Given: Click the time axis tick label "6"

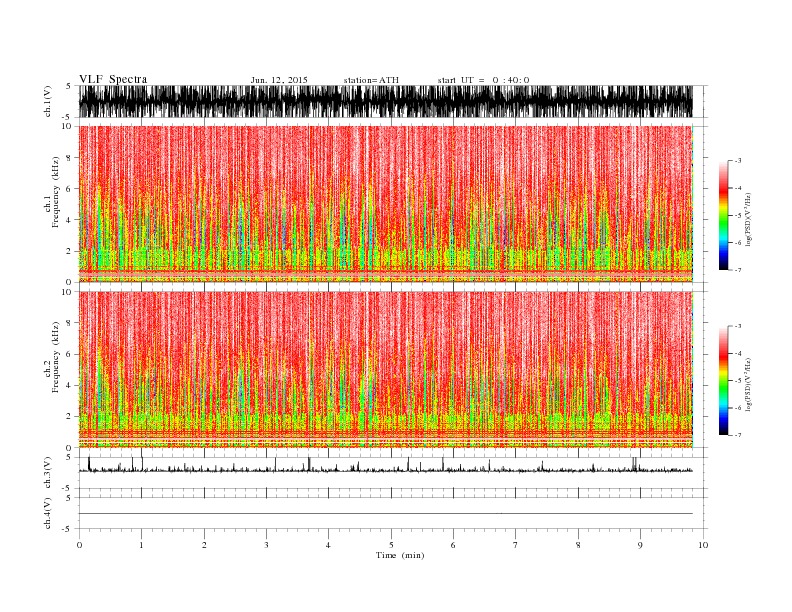Looking at the screenshot, I should (454, 545).
